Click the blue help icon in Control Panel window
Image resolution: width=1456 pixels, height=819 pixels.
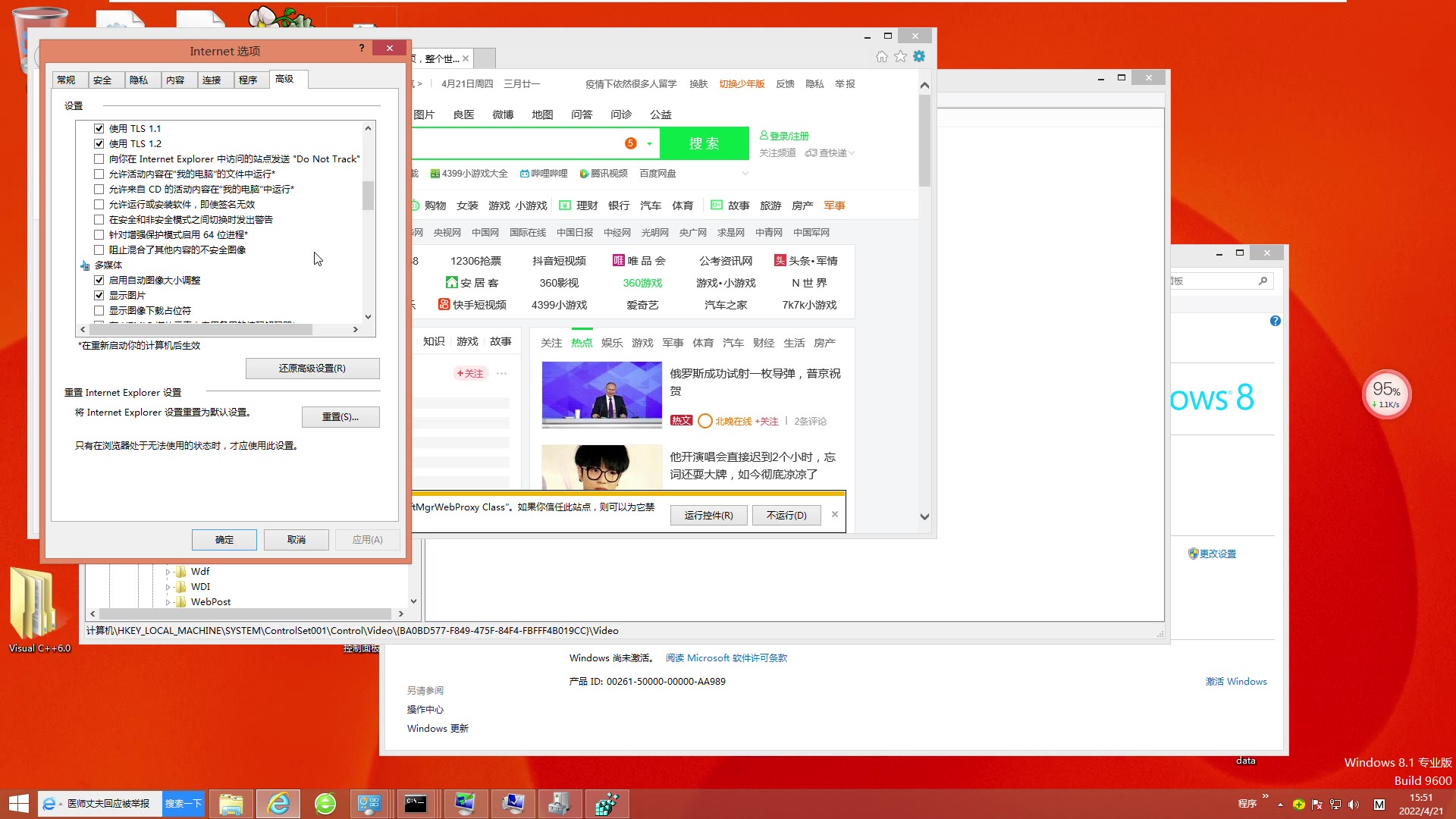point(1276,321)
